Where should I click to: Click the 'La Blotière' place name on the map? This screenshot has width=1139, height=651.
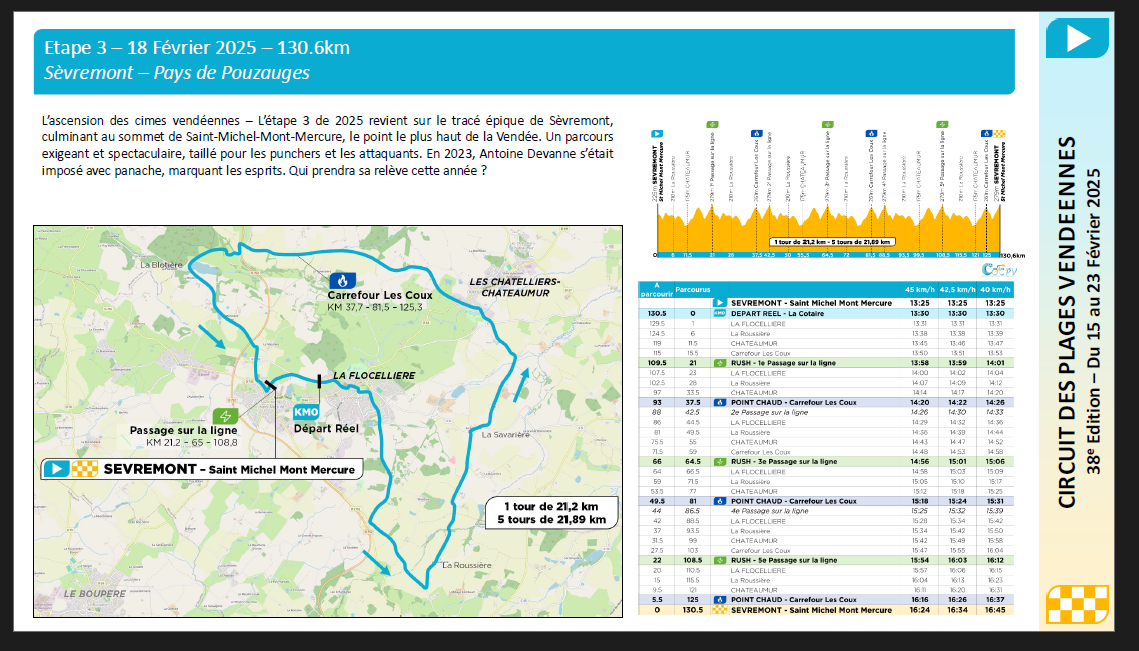[161, 265]
